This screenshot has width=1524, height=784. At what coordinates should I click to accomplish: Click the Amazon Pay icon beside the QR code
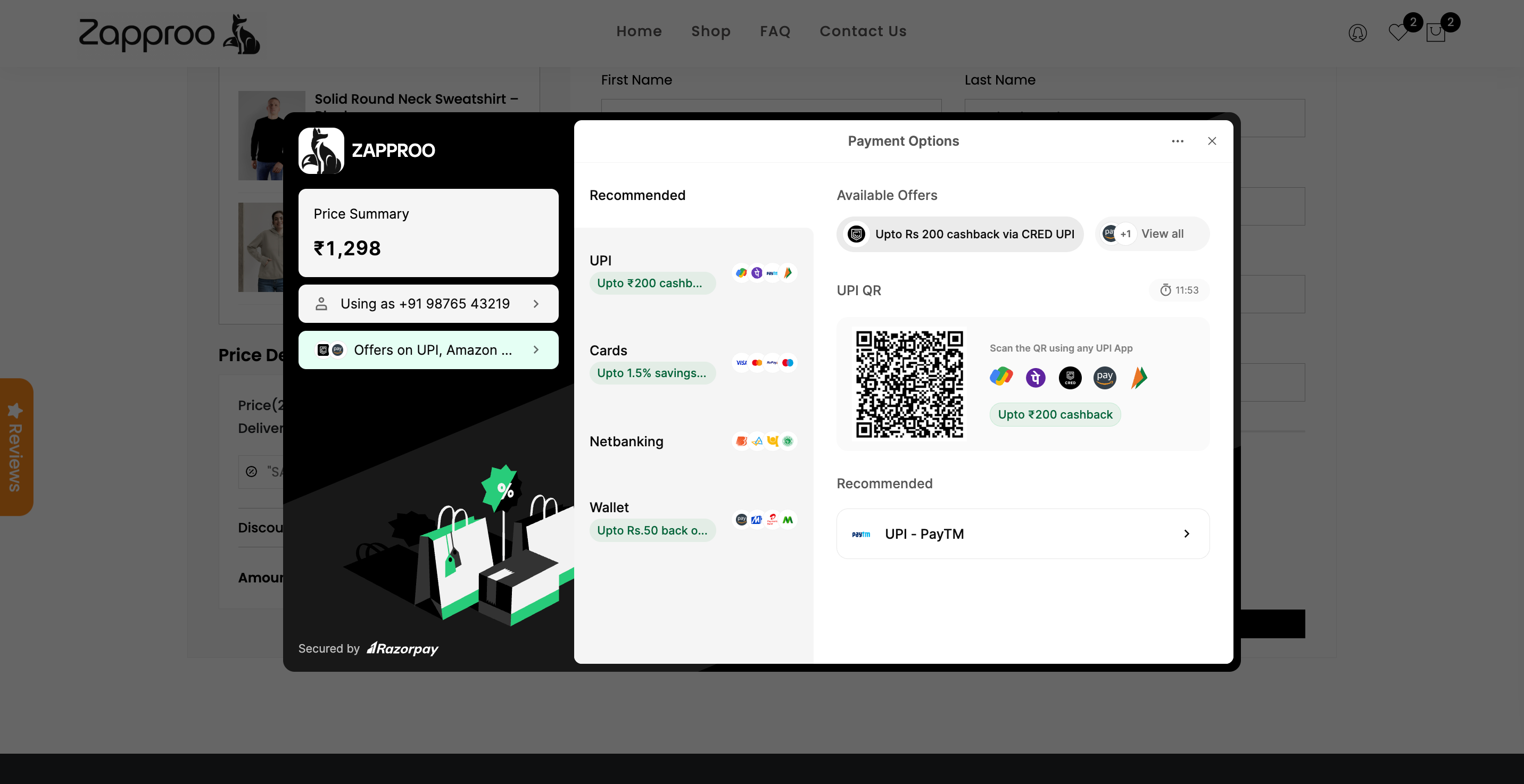[1105, 377]
